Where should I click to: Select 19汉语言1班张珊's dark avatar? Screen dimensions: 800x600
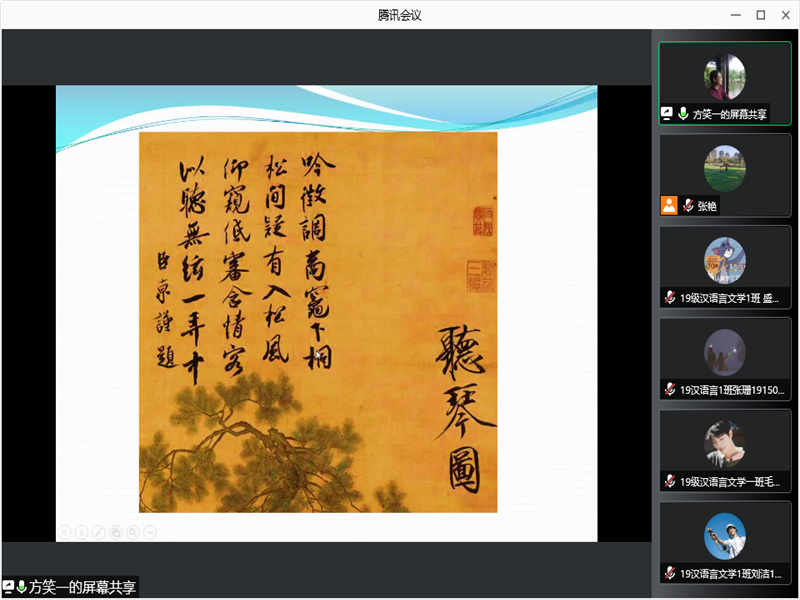pyautogui.click(x=724, y=353)
